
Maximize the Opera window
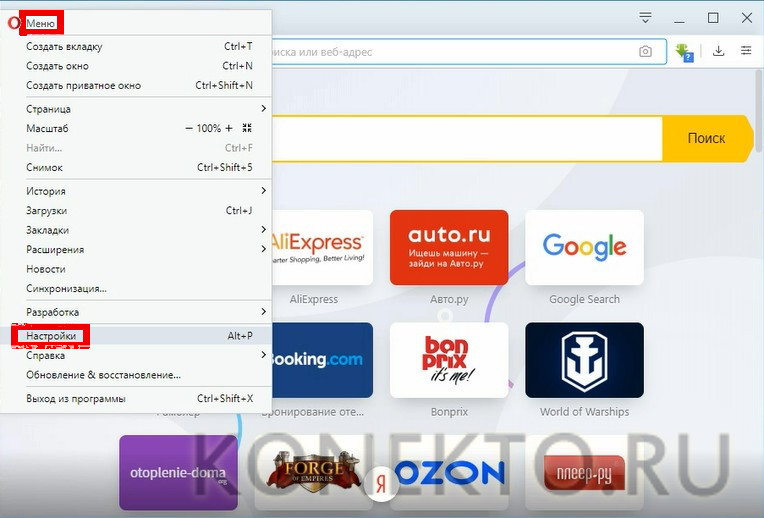pos(713,18)
